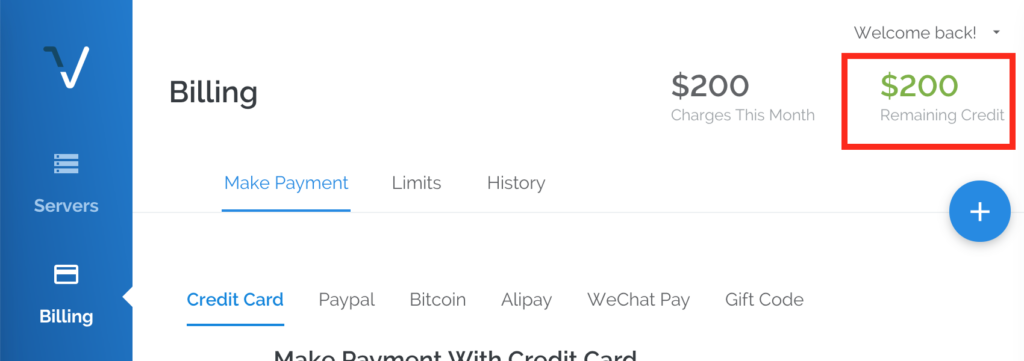Click the blue plus floating button
Screen dimensions: 1024x361
click(980, 211)
